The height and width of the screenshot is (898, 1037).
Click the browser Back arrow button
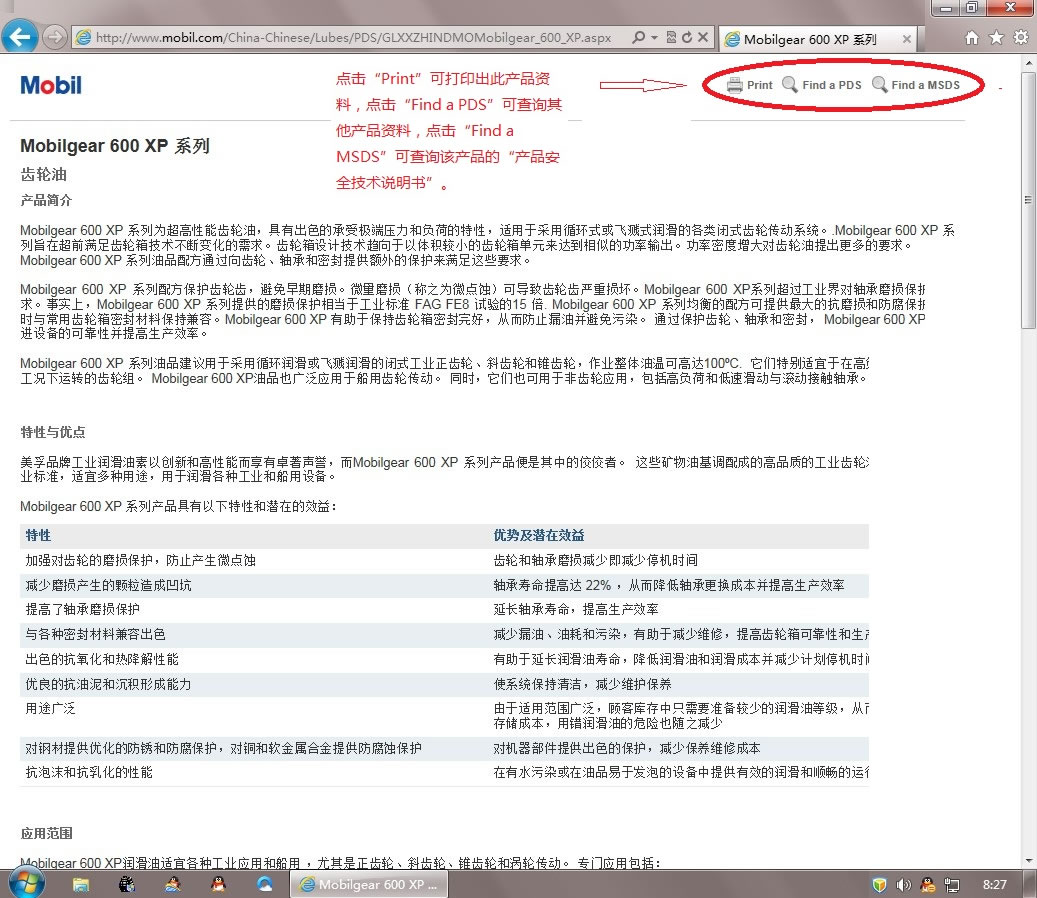tap(21, 38)
